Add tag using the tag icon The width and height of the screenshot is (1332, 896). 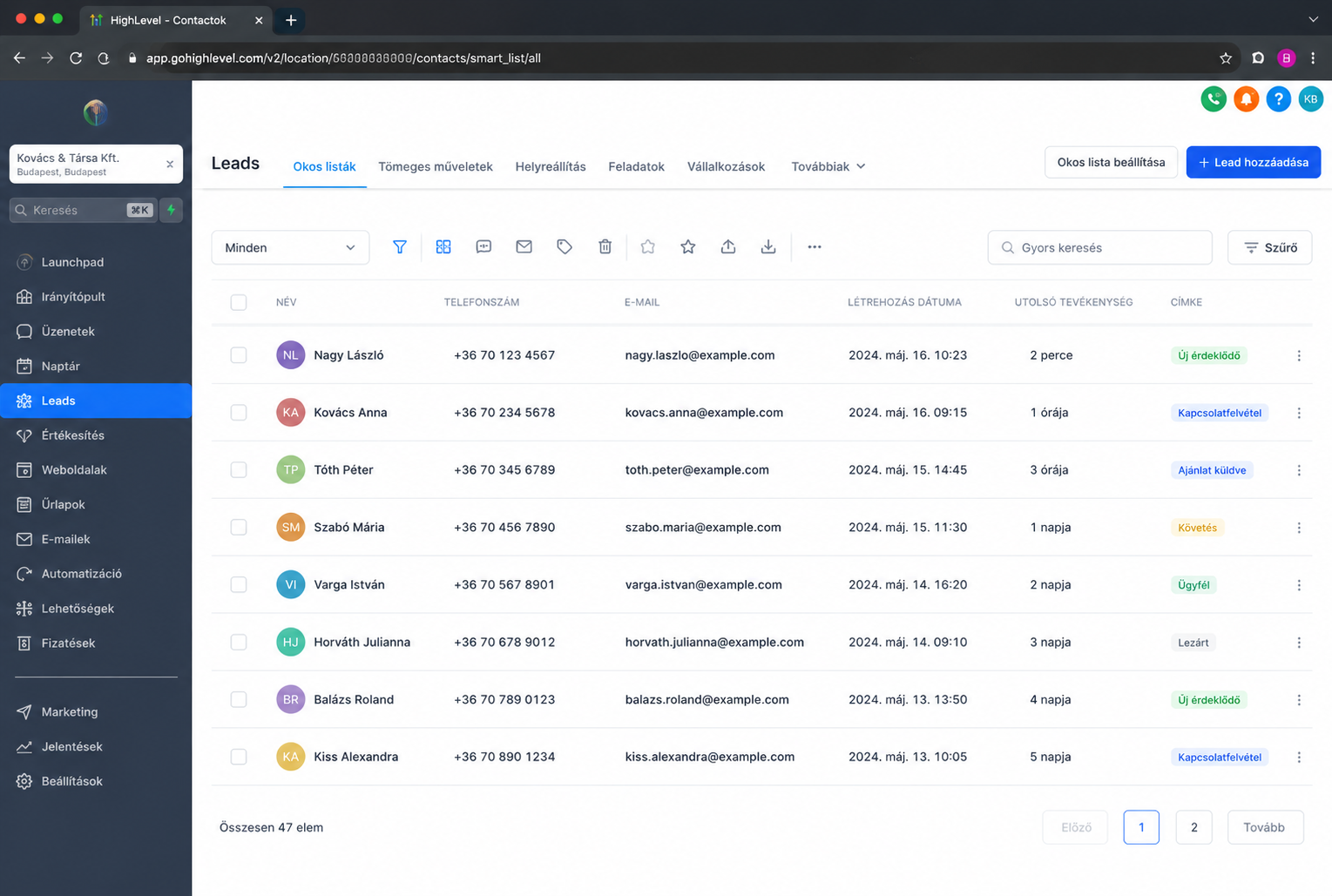pos(565,247)
